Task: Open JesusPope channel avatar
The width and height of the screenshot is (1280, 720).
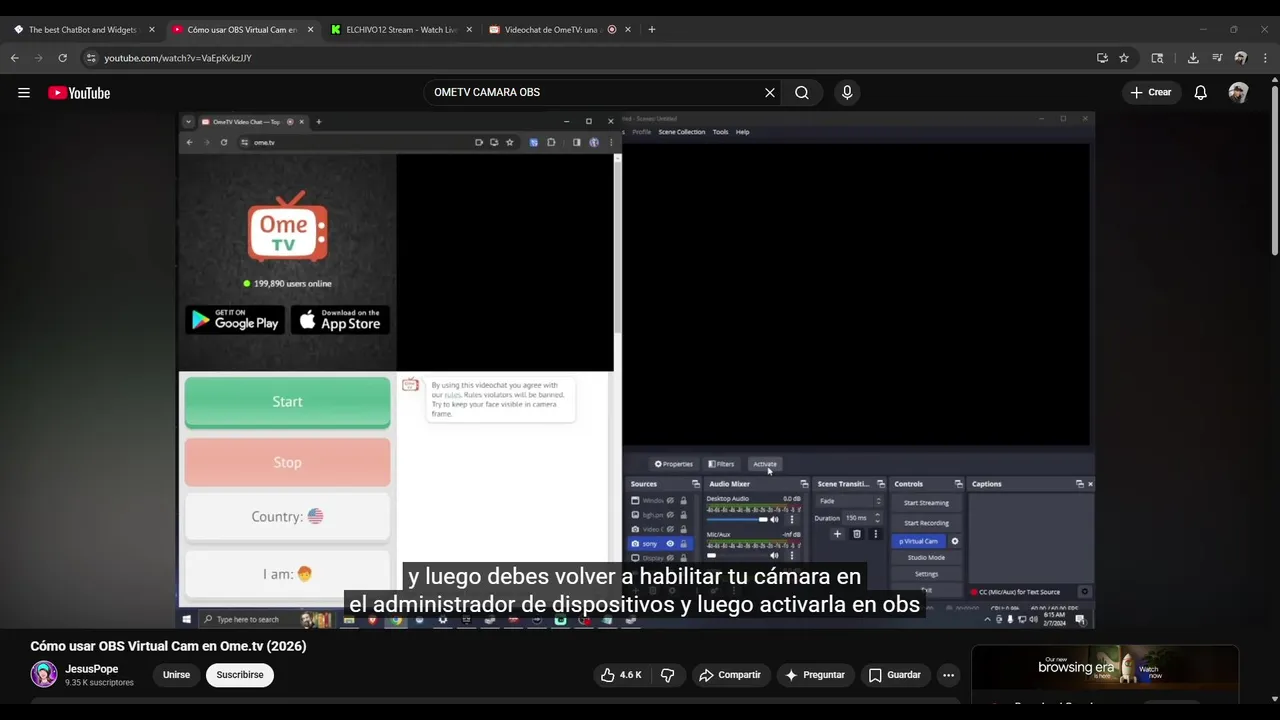Action: click(x=44, y=674)
